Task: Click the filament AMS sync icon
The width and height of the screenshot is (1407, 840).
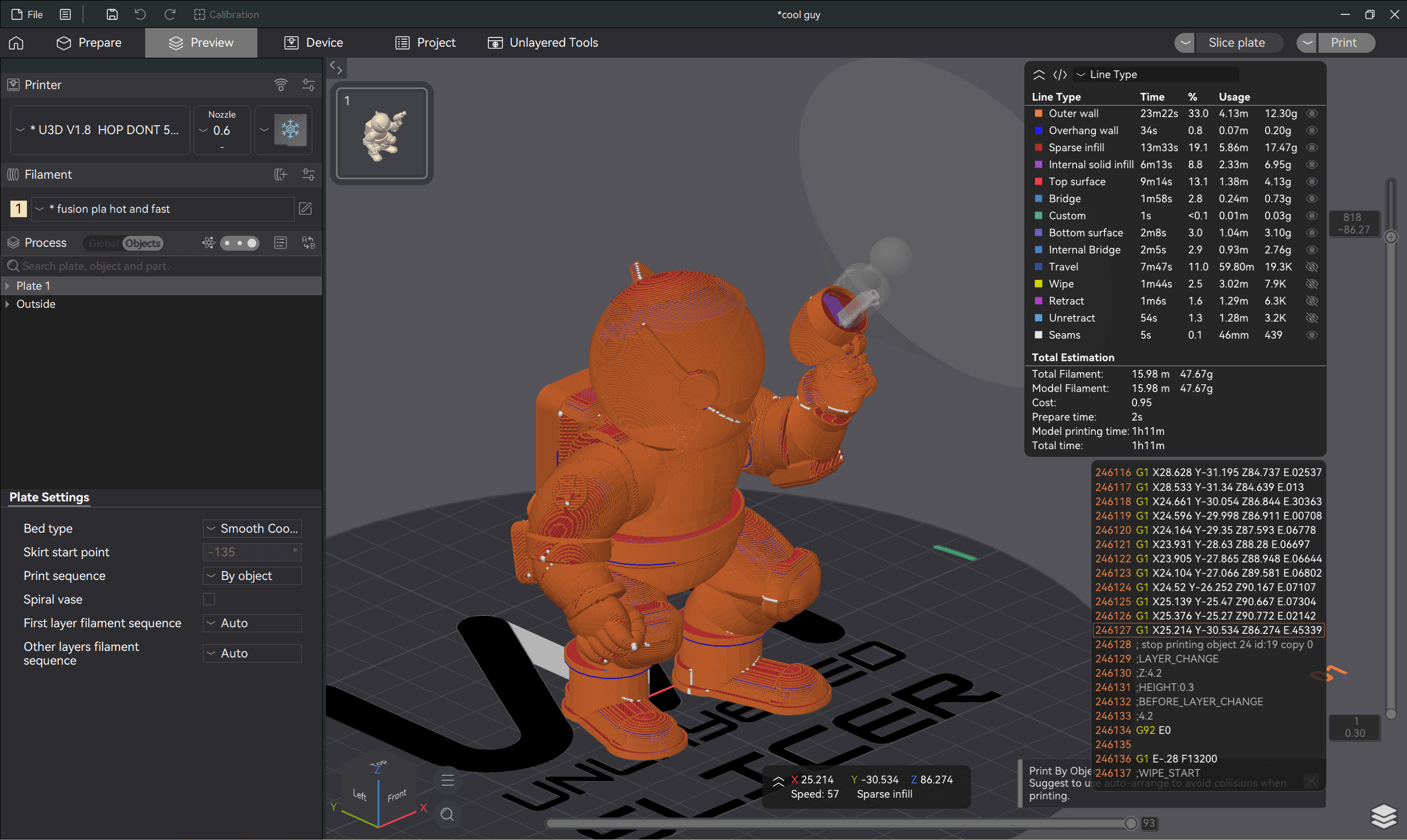Action: coord(281,174)
